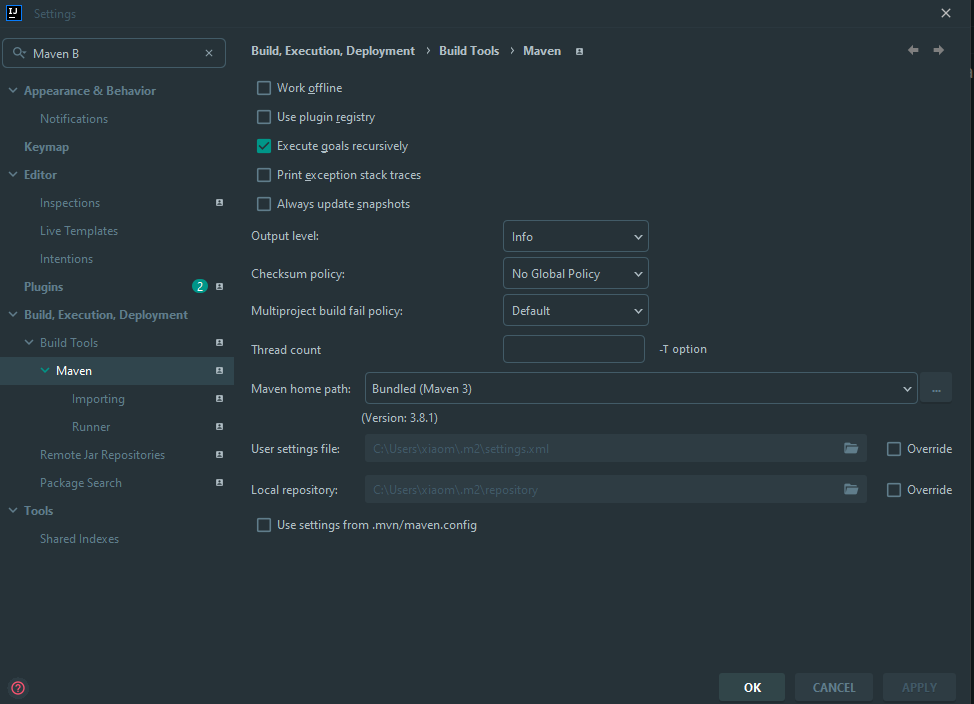Enable the Work offline checkbox
This screenshot has height=704, width=974.
pos(264,88)
